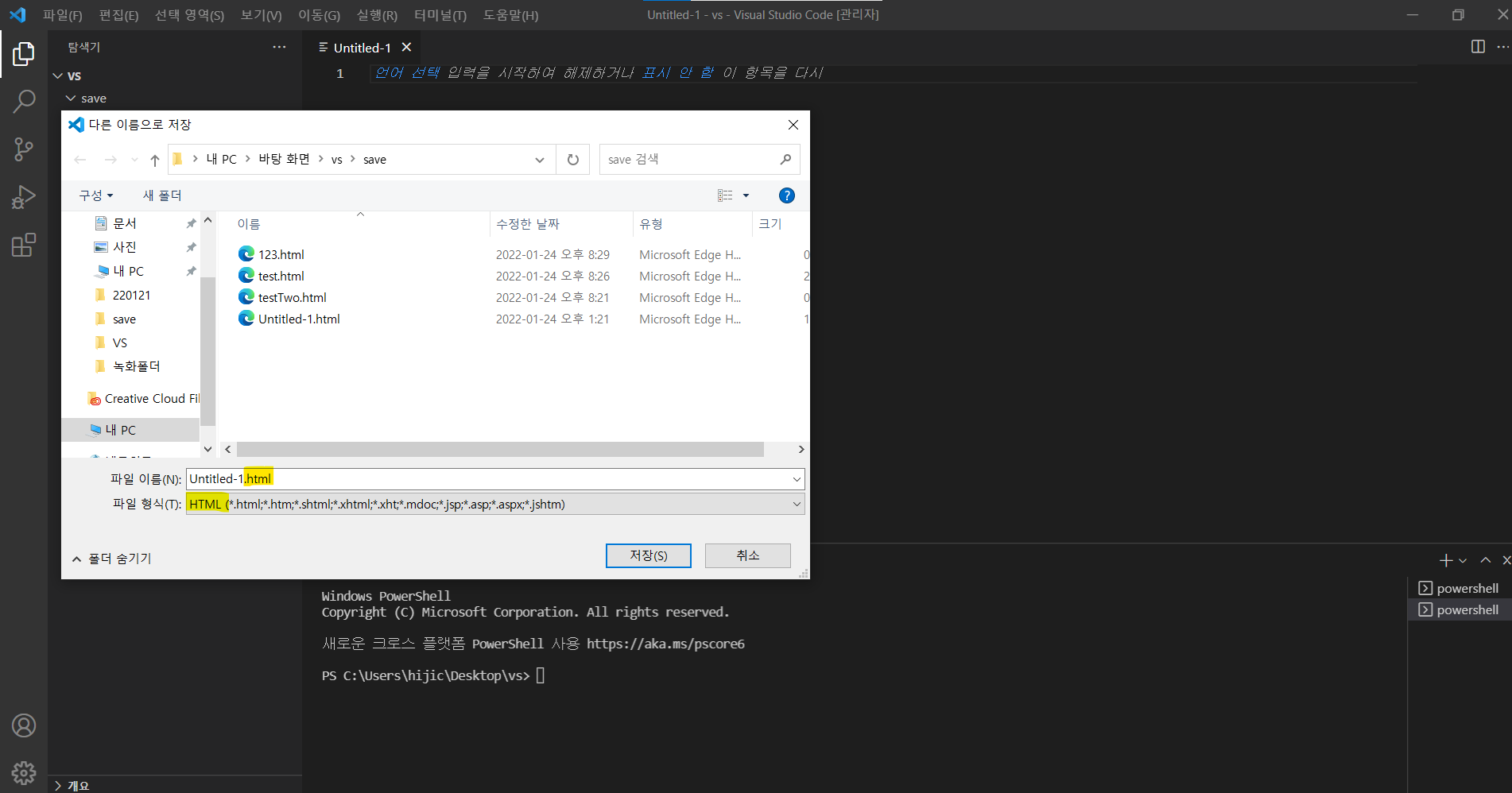Refresh the save dialog folder view
1512x793 pixels.
pos(573,160)
